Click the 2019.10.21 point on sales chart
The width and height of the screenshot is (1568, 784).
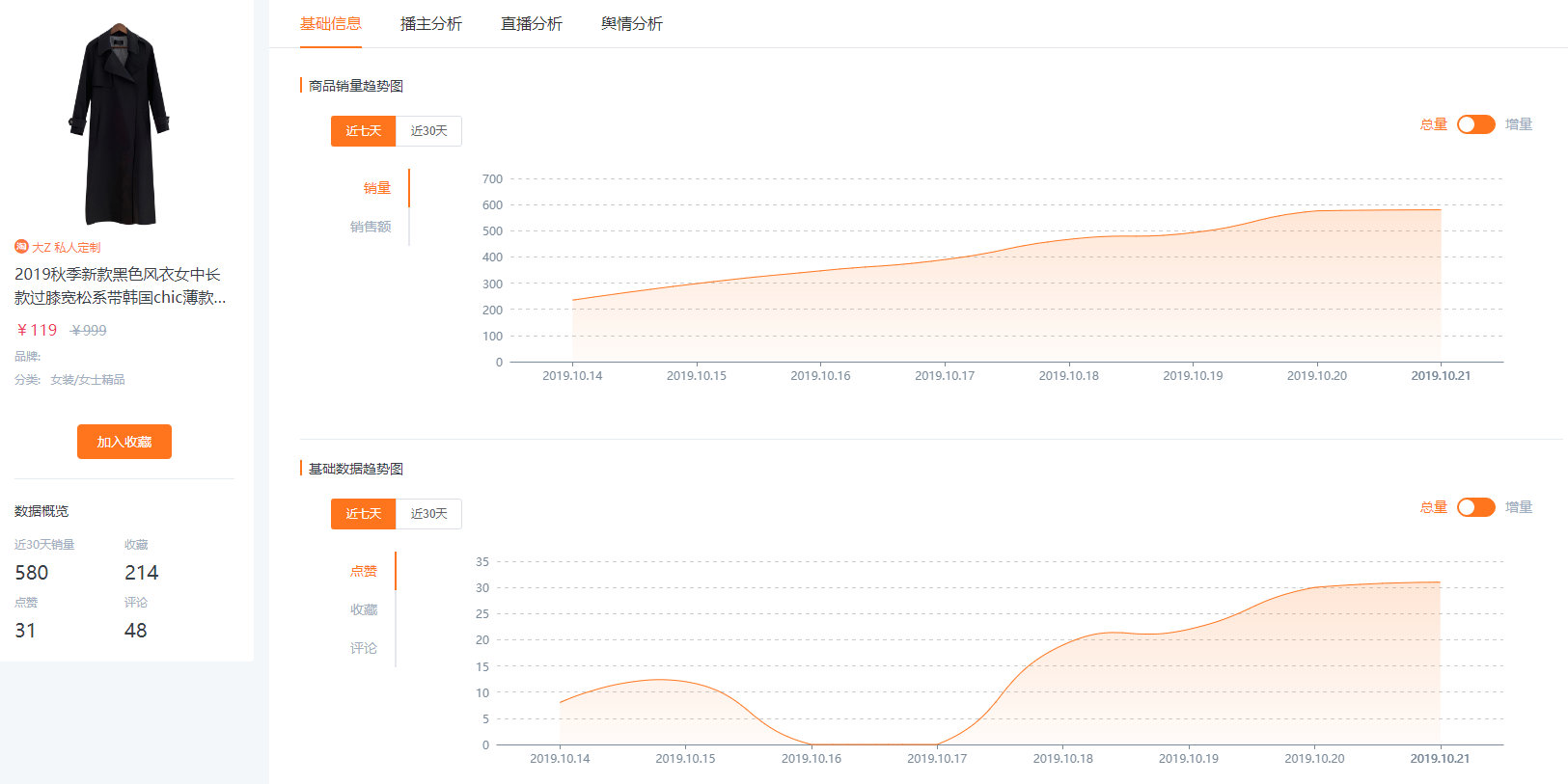[x=1441, y=210]
